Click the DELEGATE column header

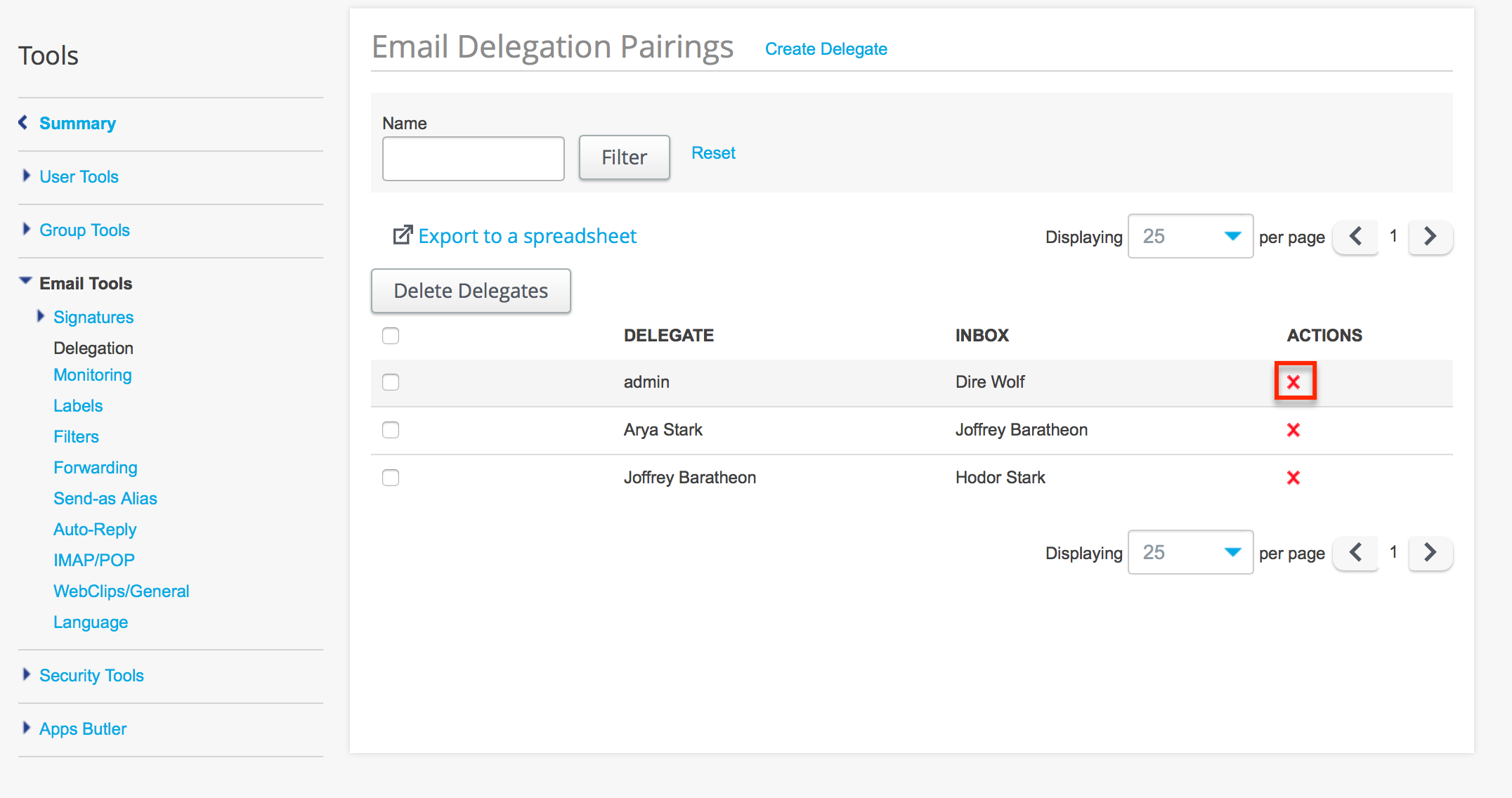pos(669,336)
